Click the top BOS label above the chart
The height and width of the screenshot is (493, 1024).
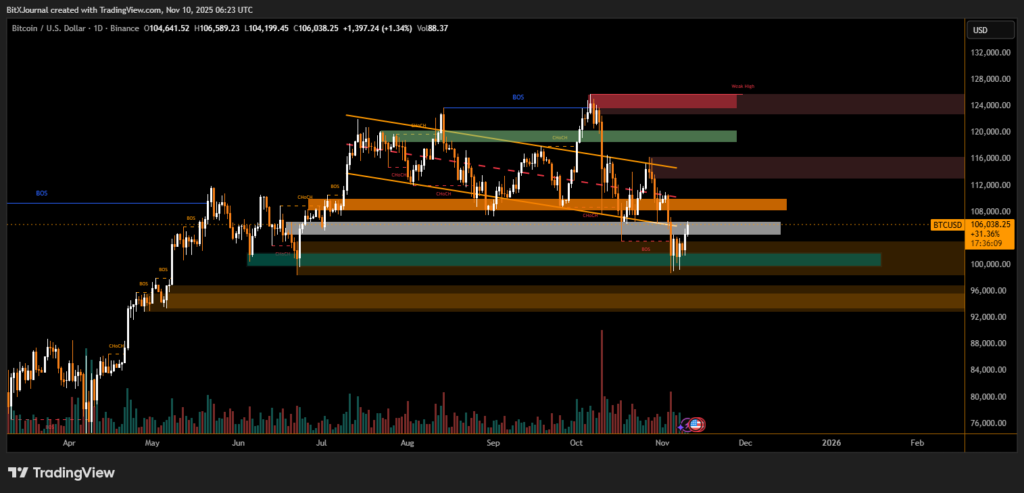[x=517, y=97]
